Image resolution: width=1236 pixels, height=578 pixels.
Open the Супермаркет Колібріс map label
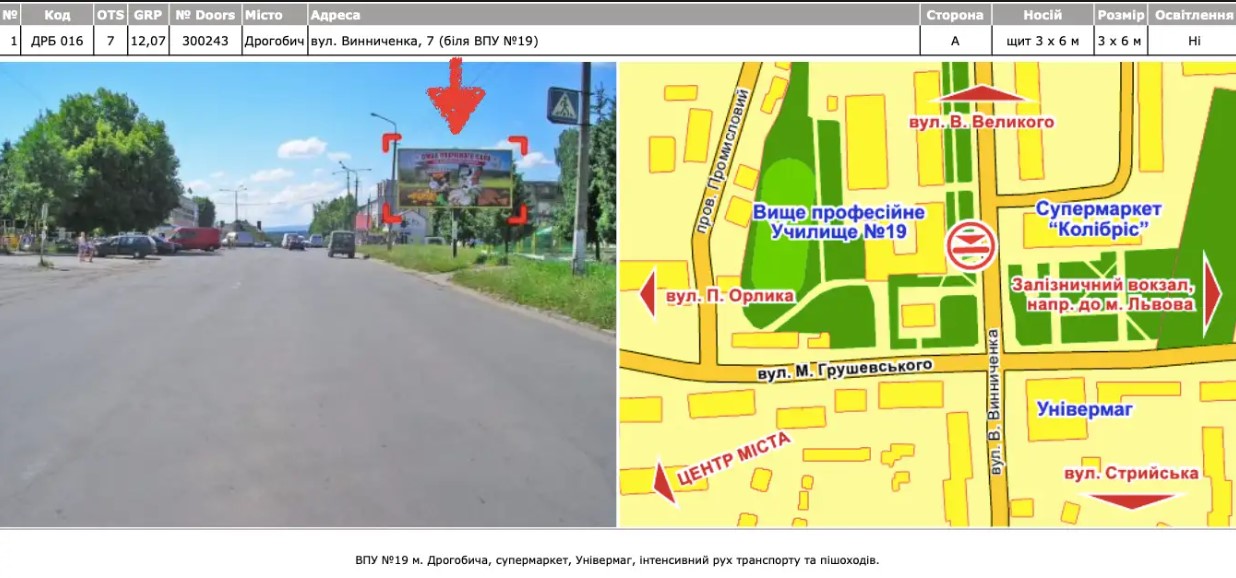[x=1097, y=218]
